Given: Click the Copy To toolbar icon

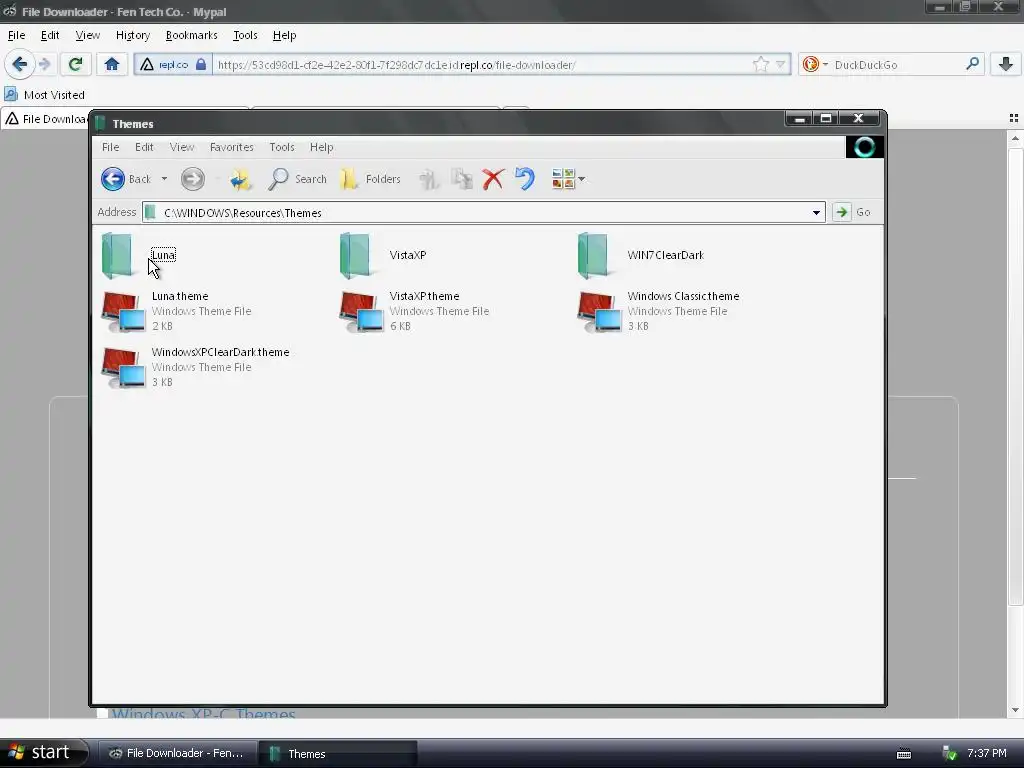Looking at the screenshot, I should [x=462, y=179].
